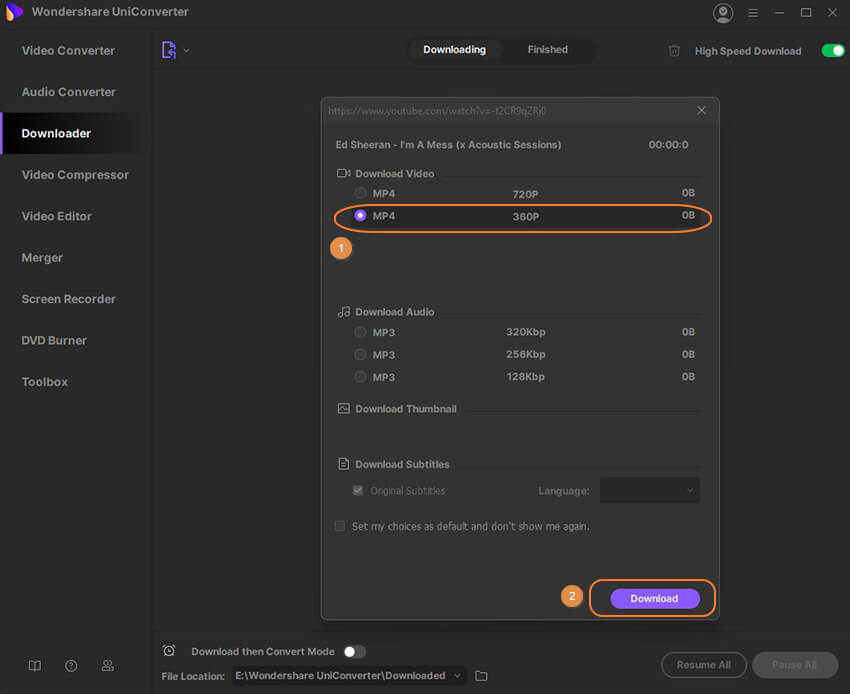Click Resume All button
The width and height of the screenshot is (850, 694).
pyautogui.click(x=703, y=665)
